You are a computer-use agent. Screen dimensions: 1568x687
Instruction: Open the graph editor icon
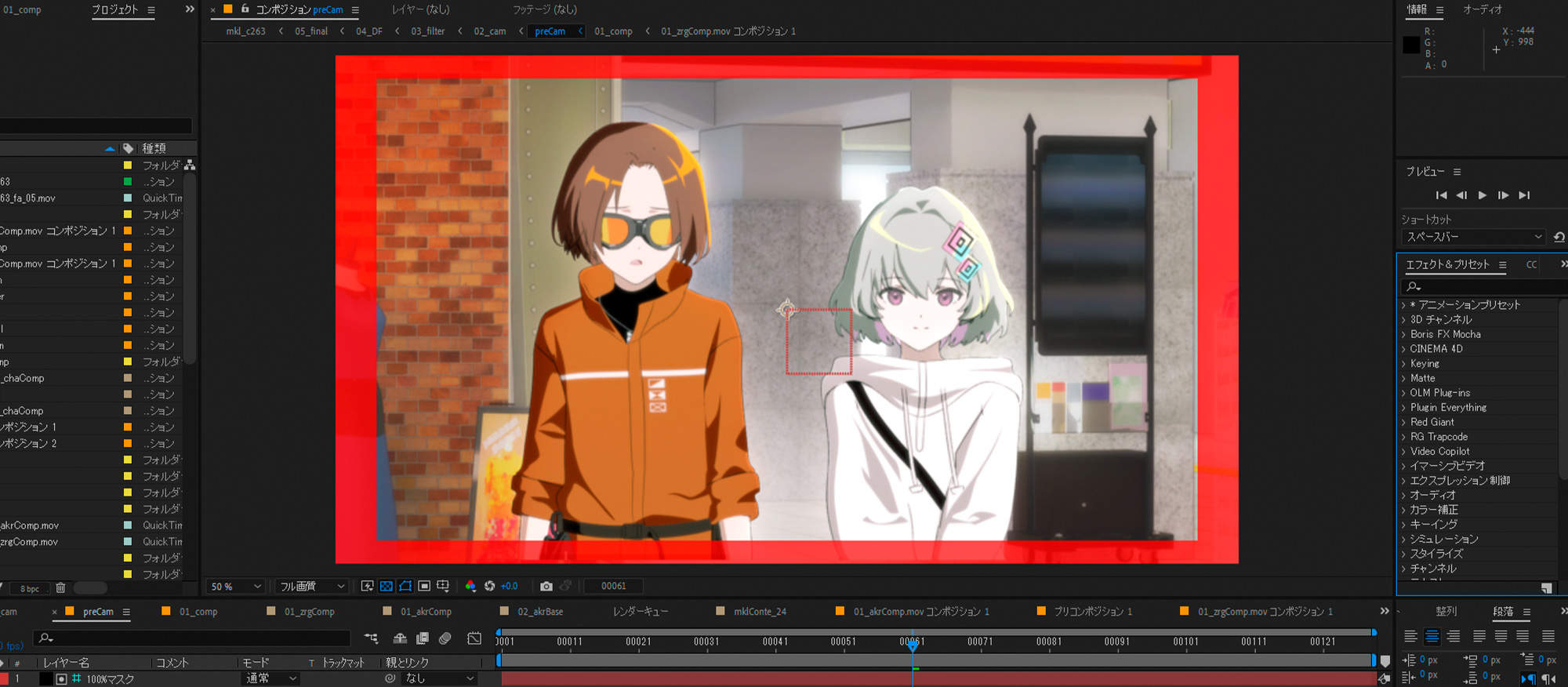point(474,638)
